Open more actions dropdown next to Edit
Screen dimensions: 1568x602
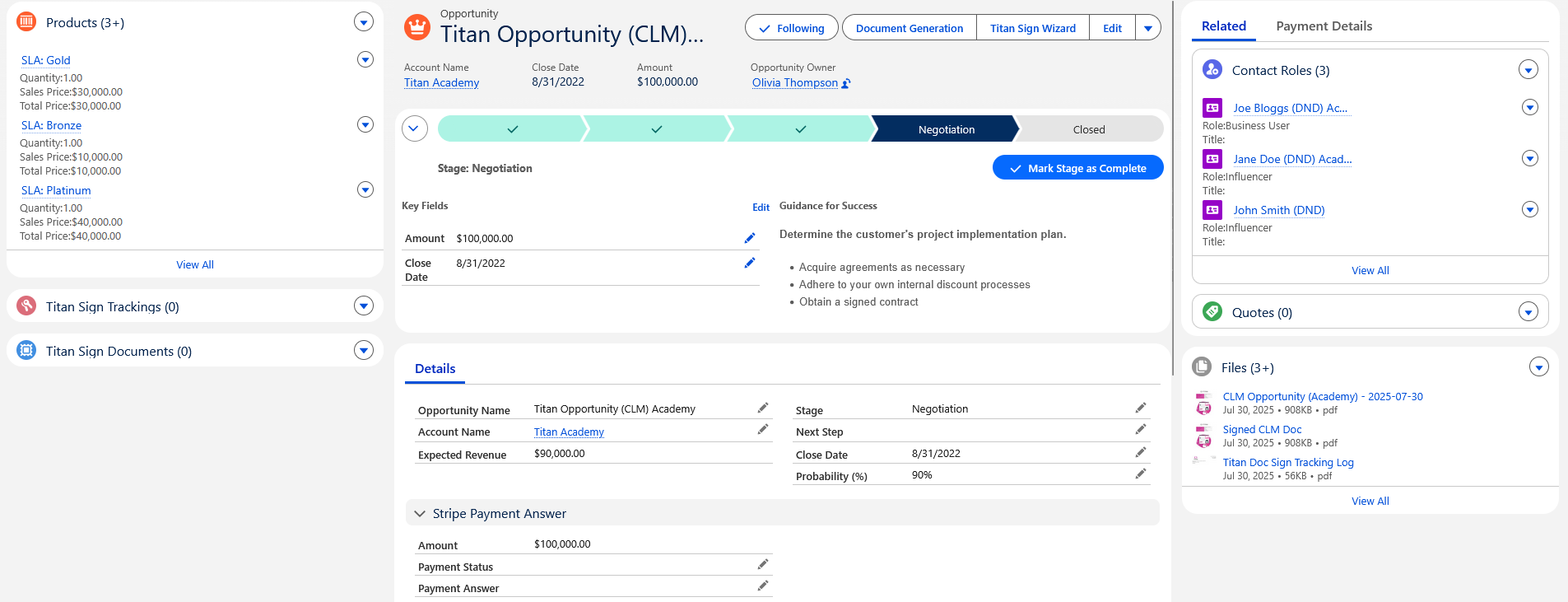click(1148, 28)
